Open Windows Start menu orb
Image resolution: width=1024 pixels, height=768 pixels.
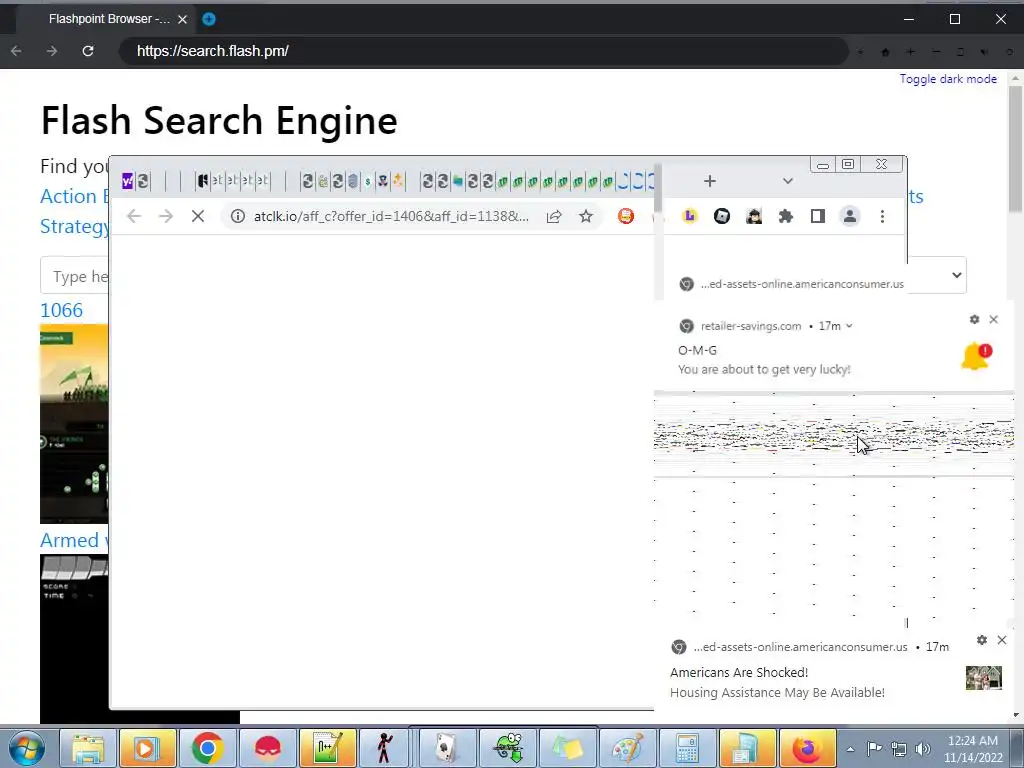click(25, 748)
